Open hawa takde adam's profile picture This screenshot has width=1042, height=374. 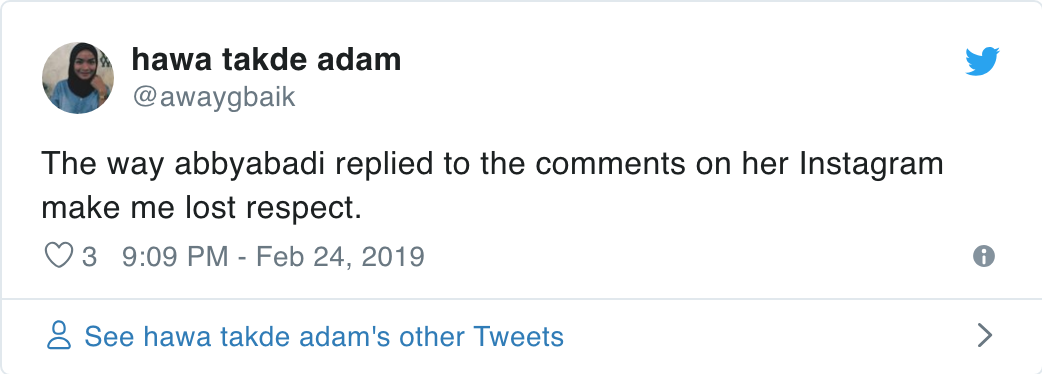pyautogui.click(x=78, y=78)
